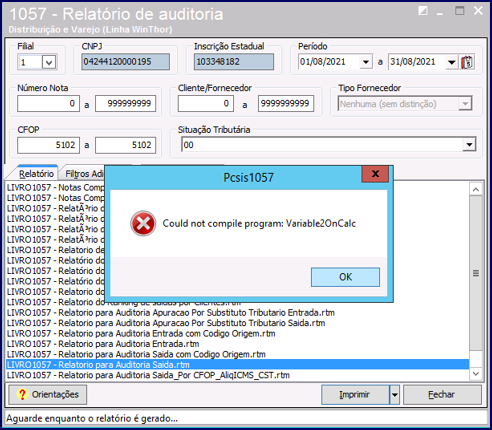Select Relatorio para Auditoria Entrada.rtm
Viewport: 492px width, 430px height.
click(237, 344)
